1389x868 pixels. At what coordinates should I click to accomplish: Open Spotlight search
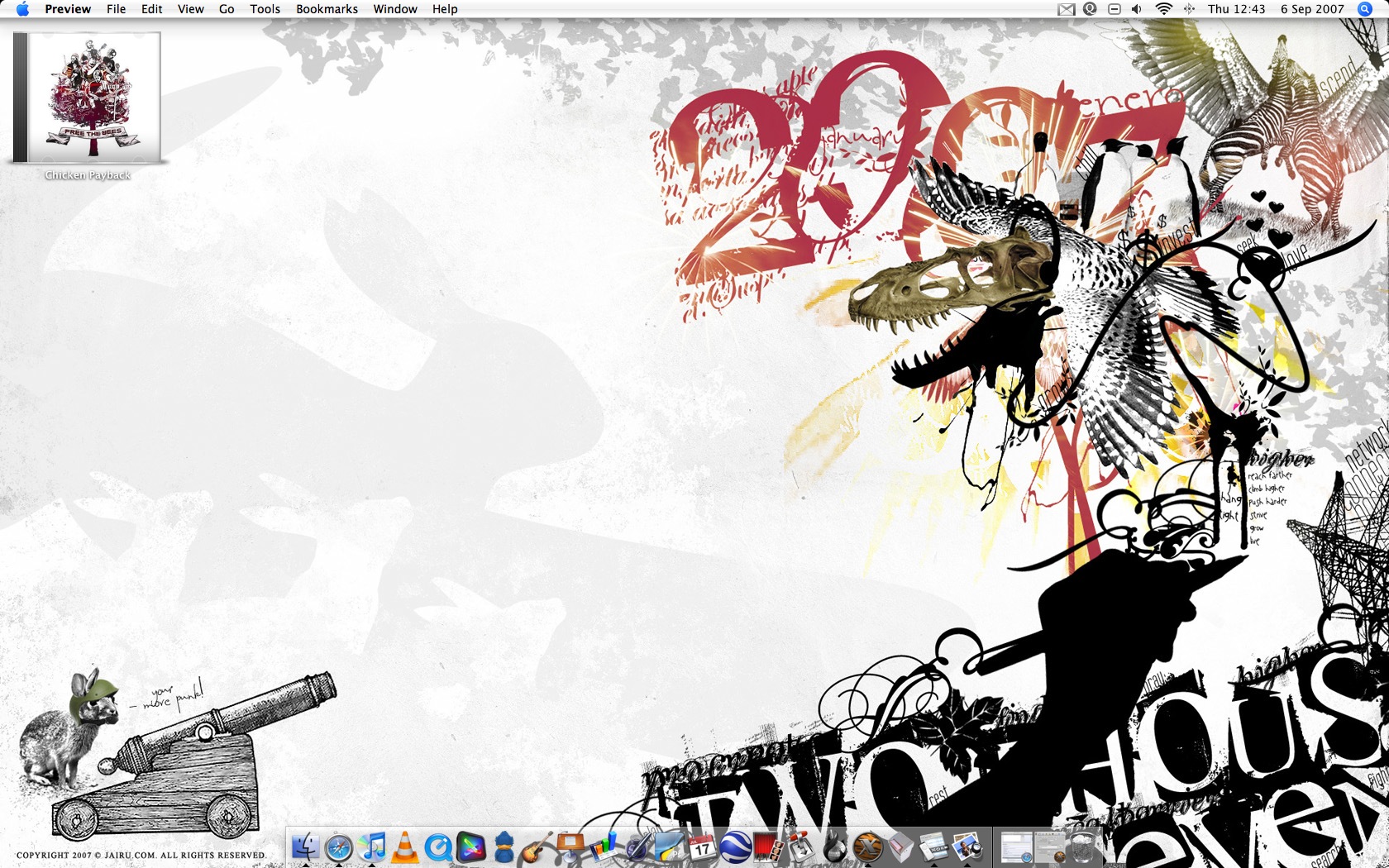[1365, 9]
